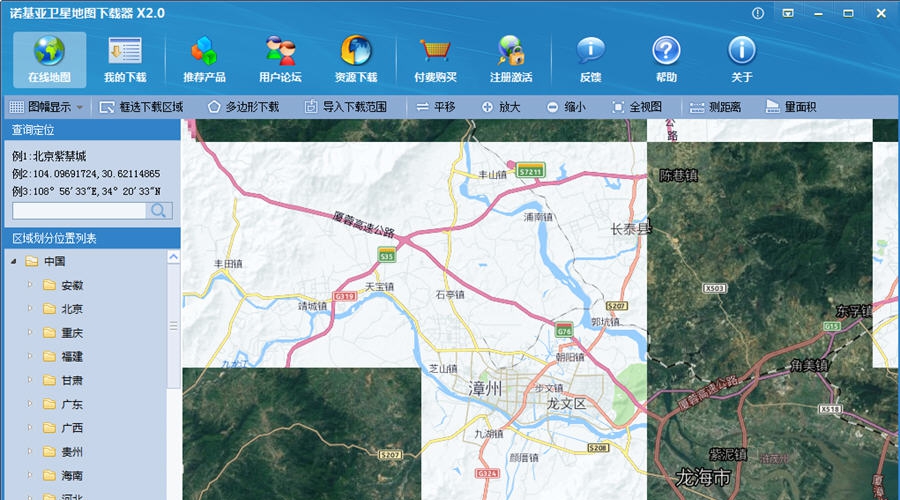Screen dimensions: 900x500
Task: Click 导入下载范围 import range
Action: coord(346,107)
